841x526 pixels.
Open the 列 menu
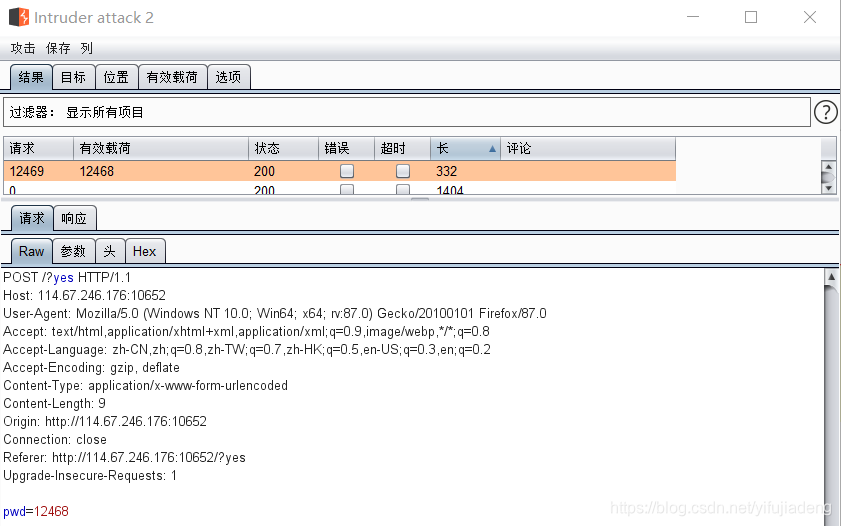[86, 48]
